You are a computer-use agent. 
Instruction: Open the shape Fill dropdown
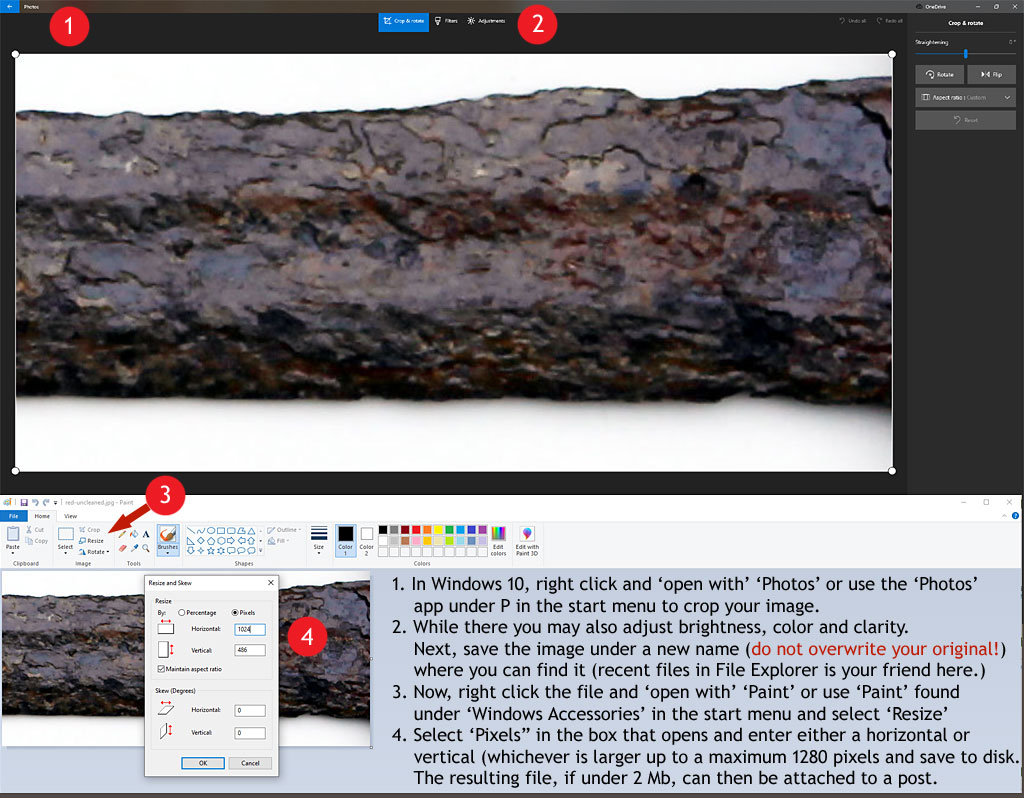[x=279, y=541]
